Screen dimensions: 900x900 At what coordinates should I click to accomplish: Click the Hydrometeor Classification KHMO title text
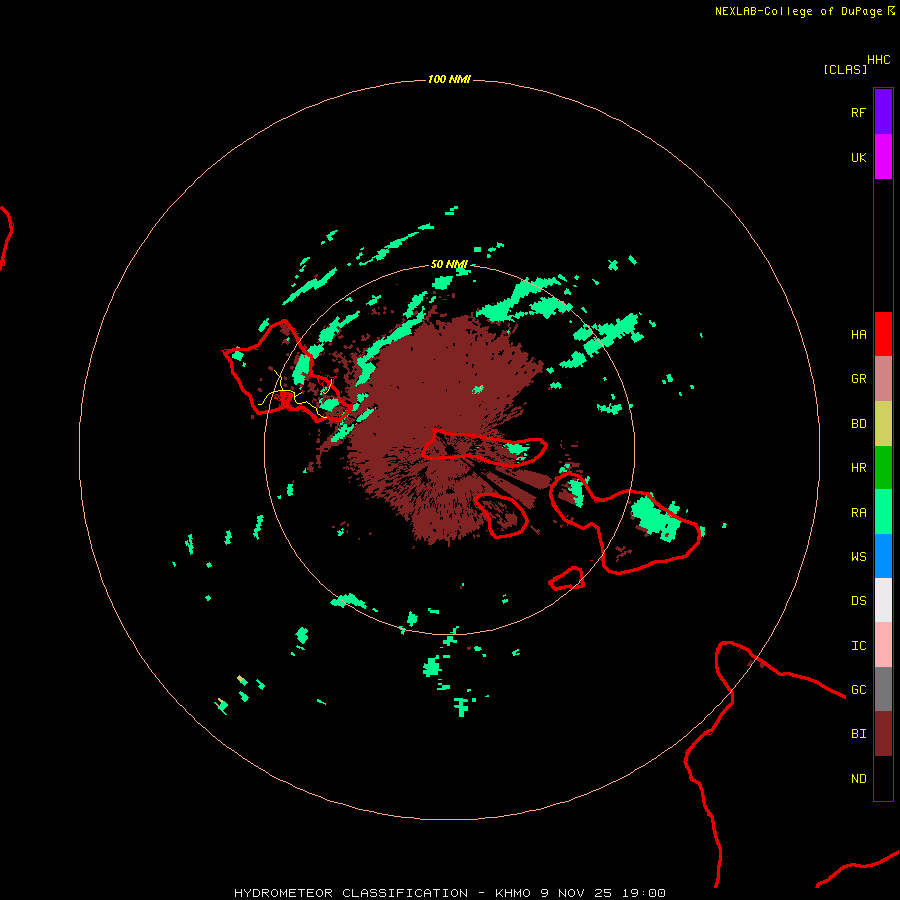[449, 893]
